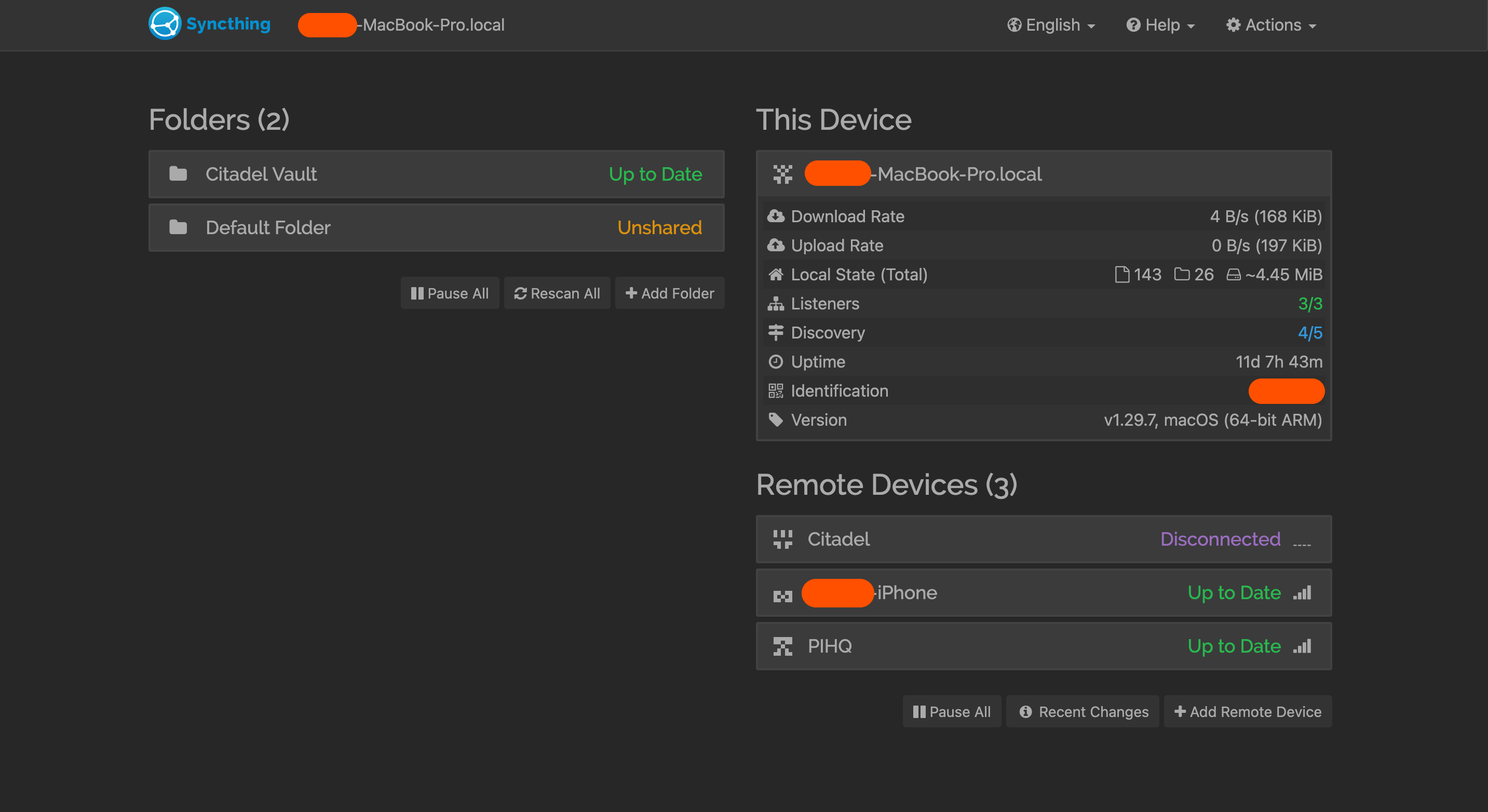Click the Citadel Vault folder icon

coord(178,174)
